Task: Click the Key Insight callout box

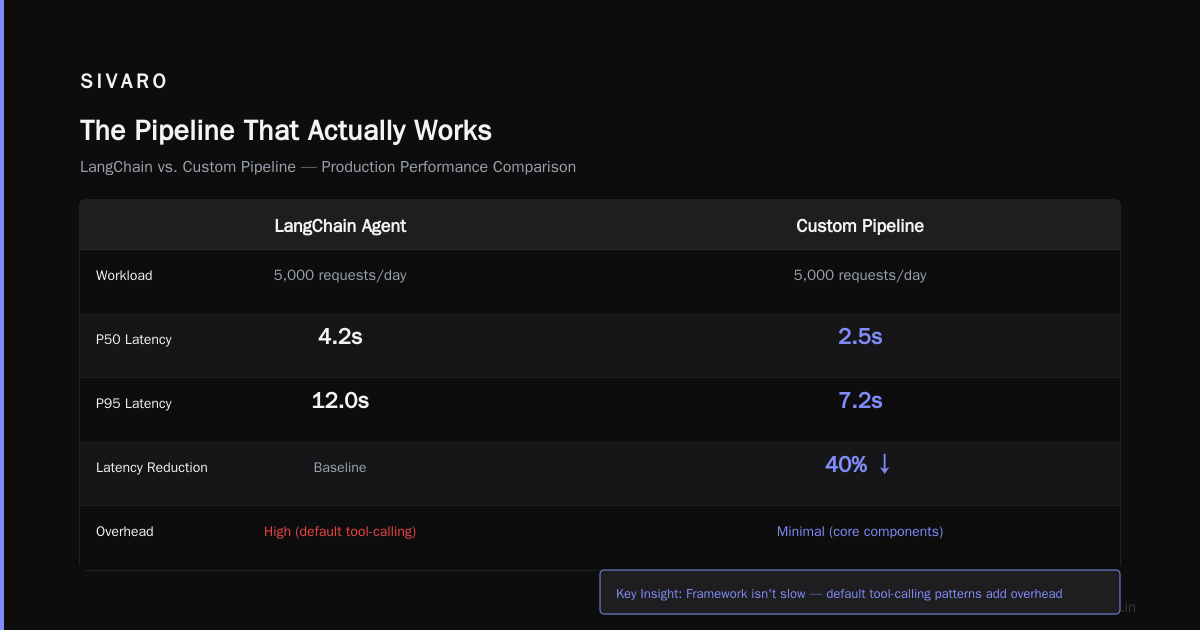Action: (860, 592)
